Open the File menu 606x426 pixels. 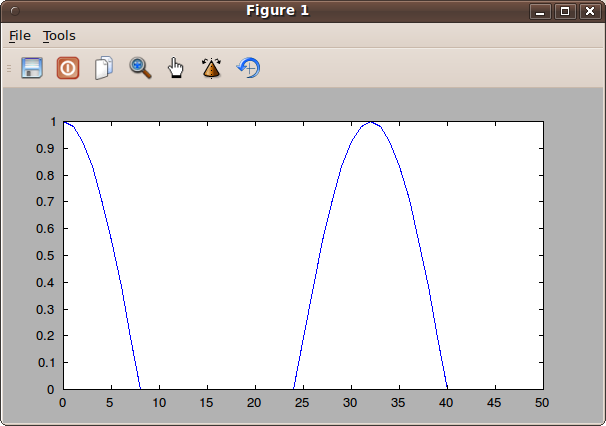tap(20, 36)
